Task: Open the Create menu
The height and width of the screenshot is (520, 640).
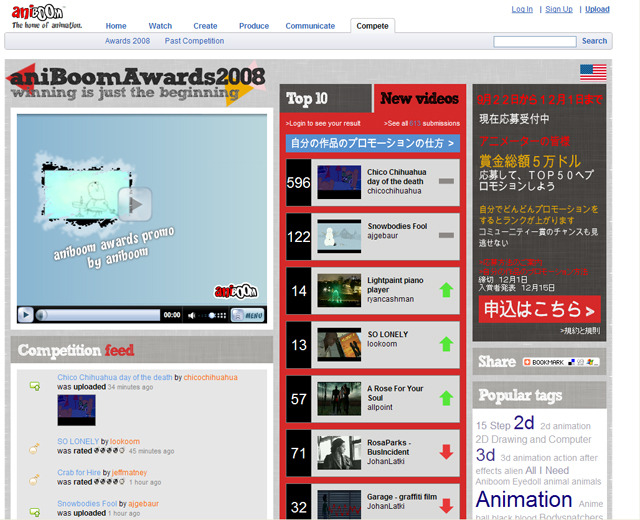Action: 205,26
